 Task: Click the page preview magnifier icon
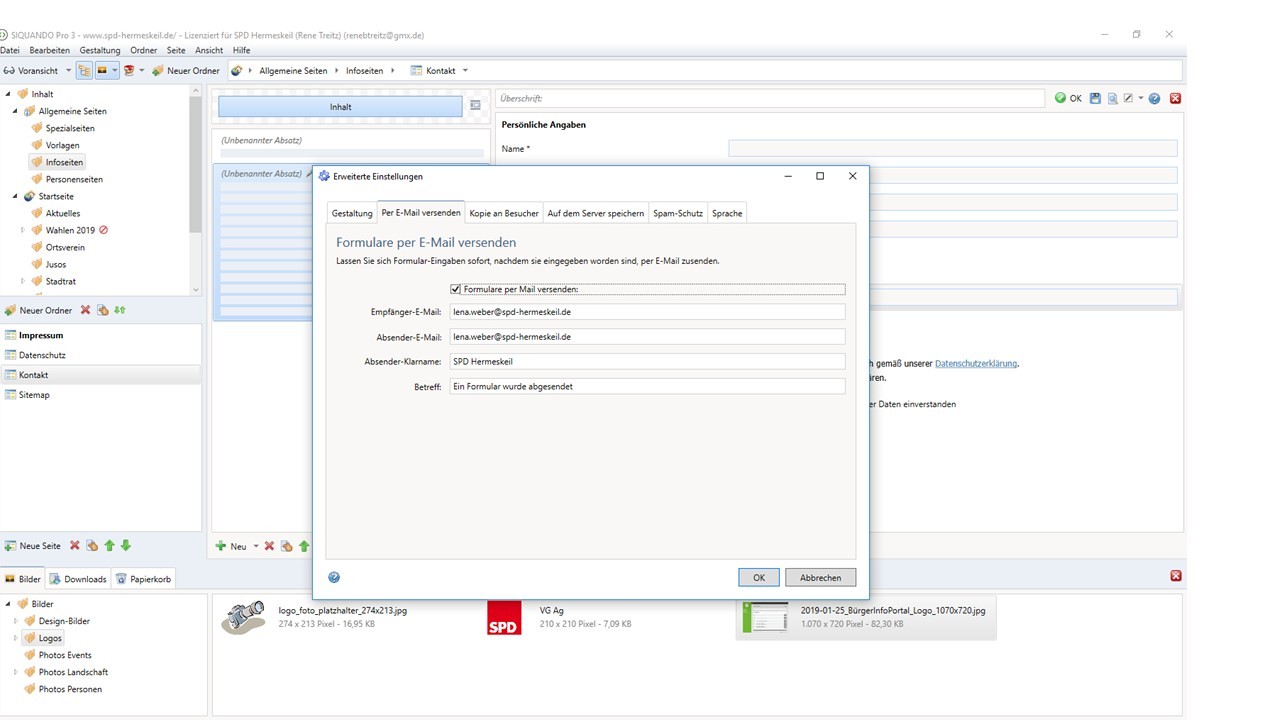click(1112, 99)
